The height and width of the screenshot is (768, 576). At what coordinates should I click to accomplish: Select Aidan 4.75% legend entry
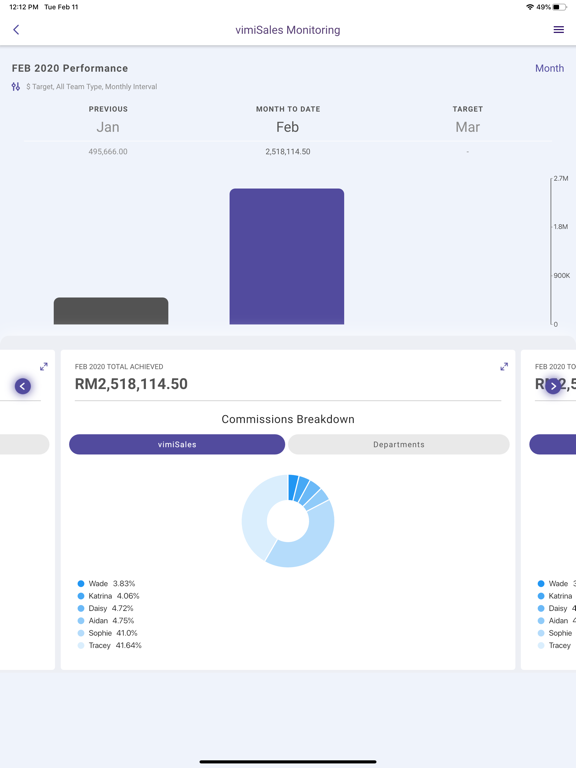pyautogui.click(x=106, y=620)
